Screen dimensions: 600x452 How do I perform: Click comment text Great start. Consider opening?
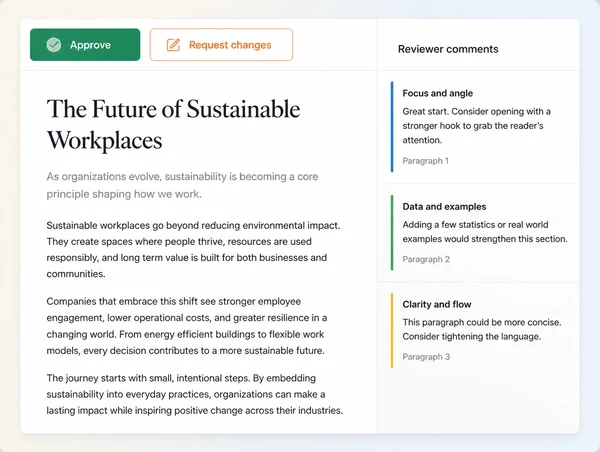tap(476, 126)
